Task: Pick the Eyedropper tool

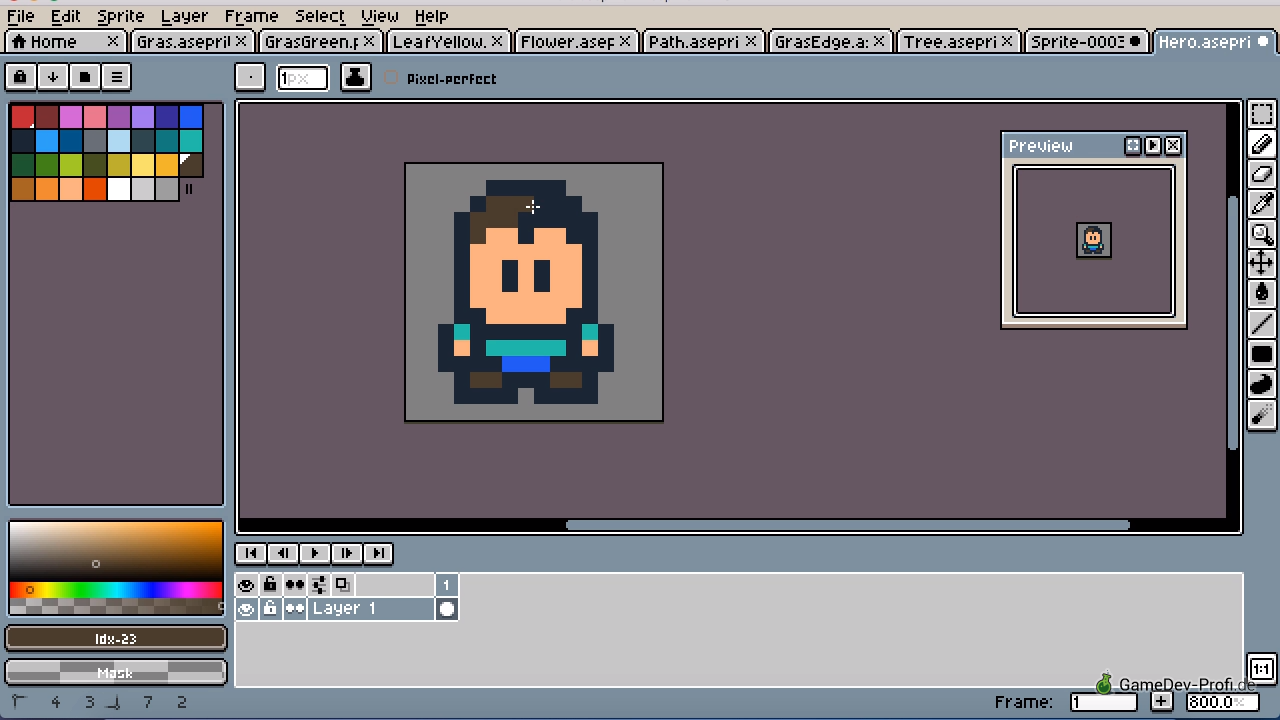Action: (x=1261, y=204)
